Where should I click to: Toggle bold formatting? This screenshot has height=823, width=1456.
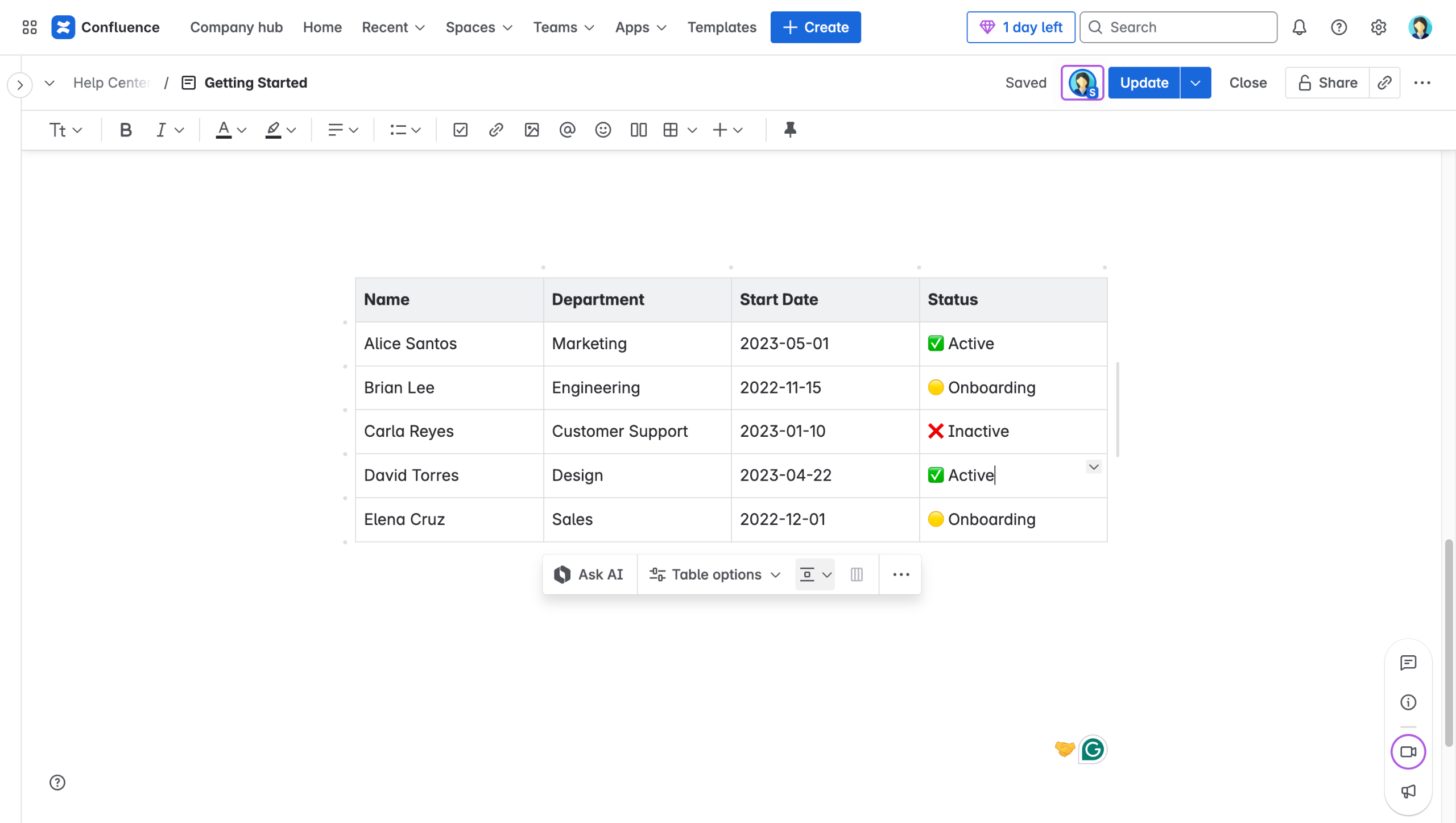coord(126,130)
